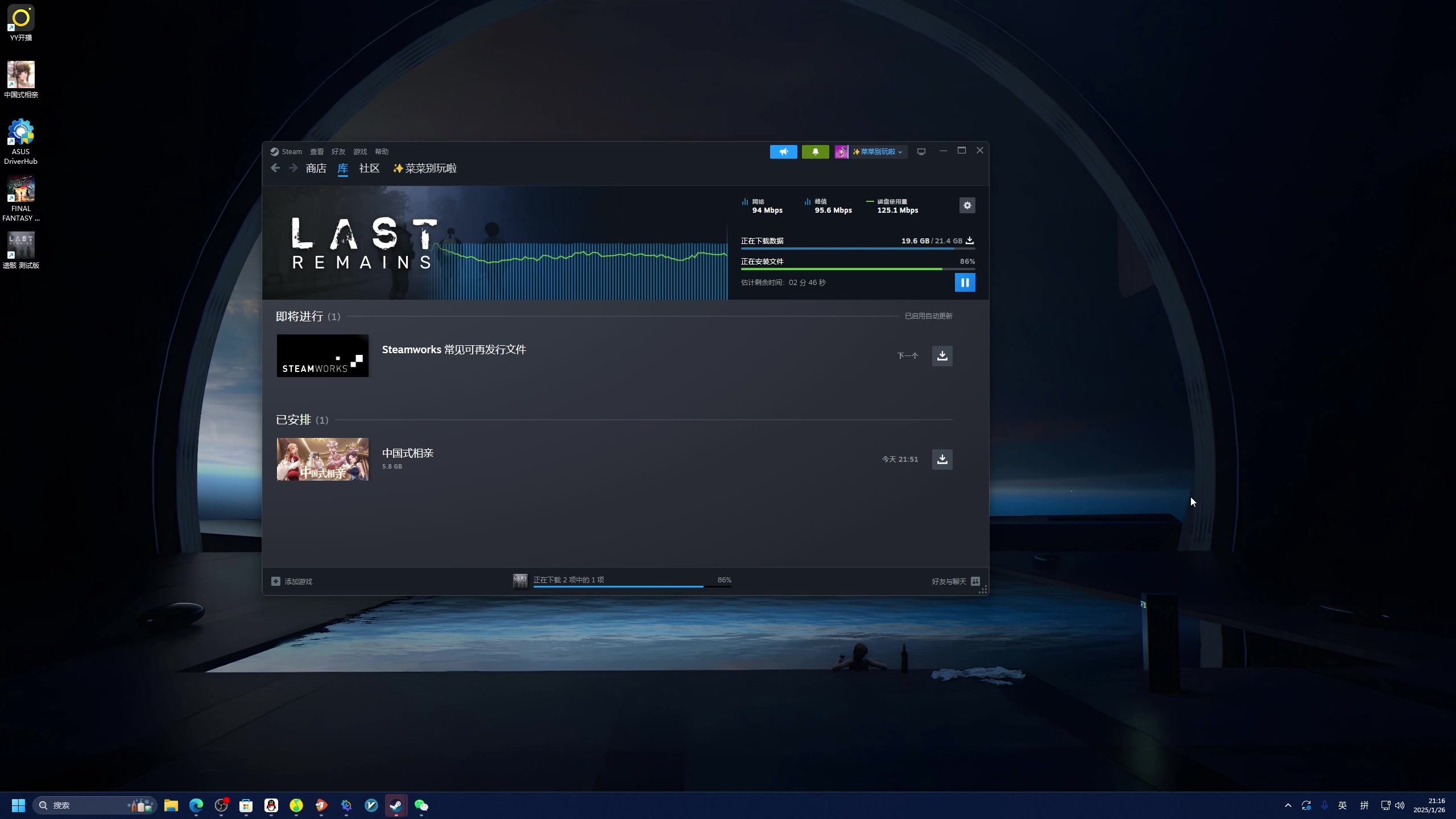The image size is (1456, 819).
Task: Open 好友 menu
Action: [338, 152]
